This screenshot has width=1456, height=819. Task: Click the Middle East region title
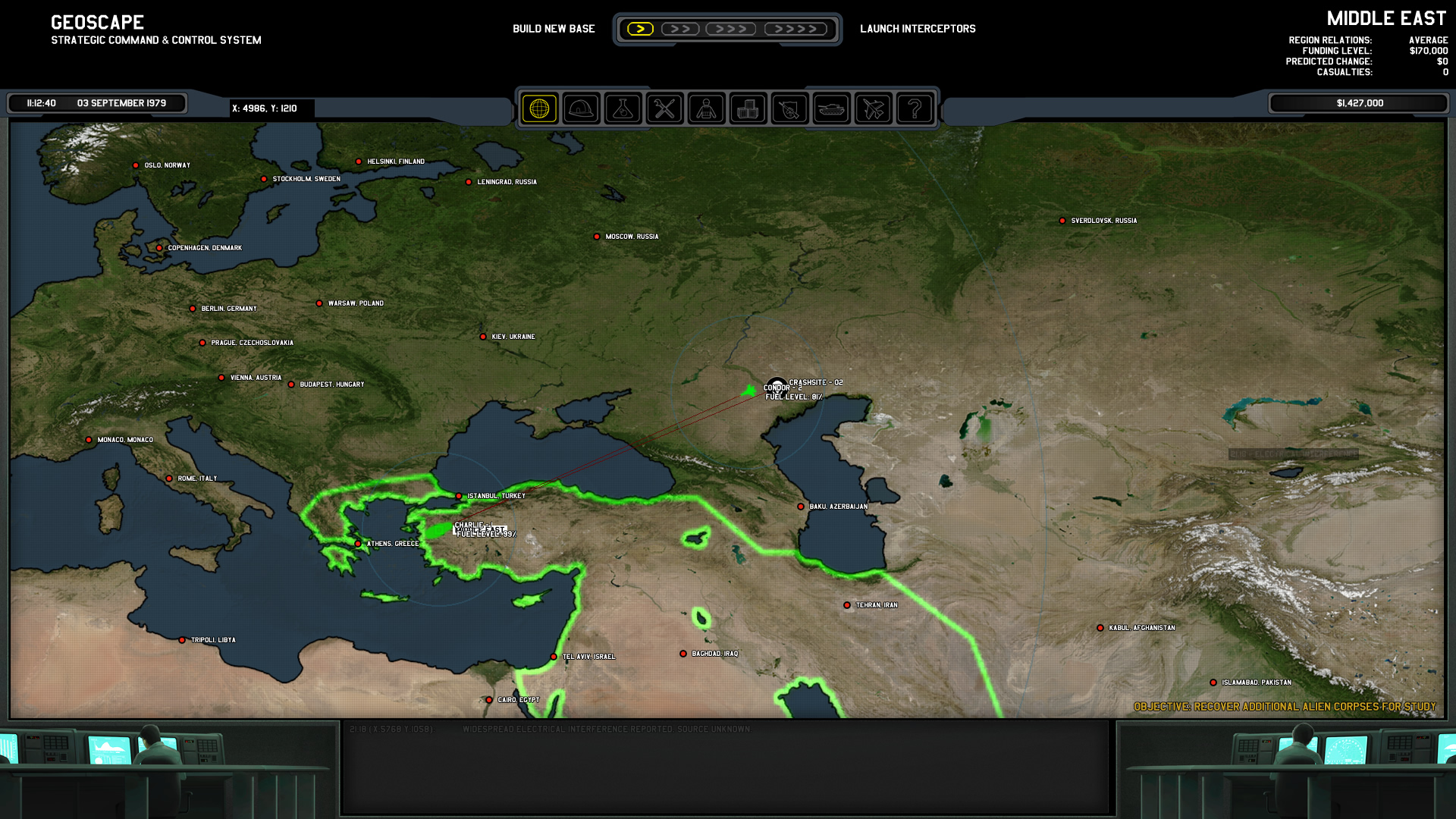point(1387,18)
